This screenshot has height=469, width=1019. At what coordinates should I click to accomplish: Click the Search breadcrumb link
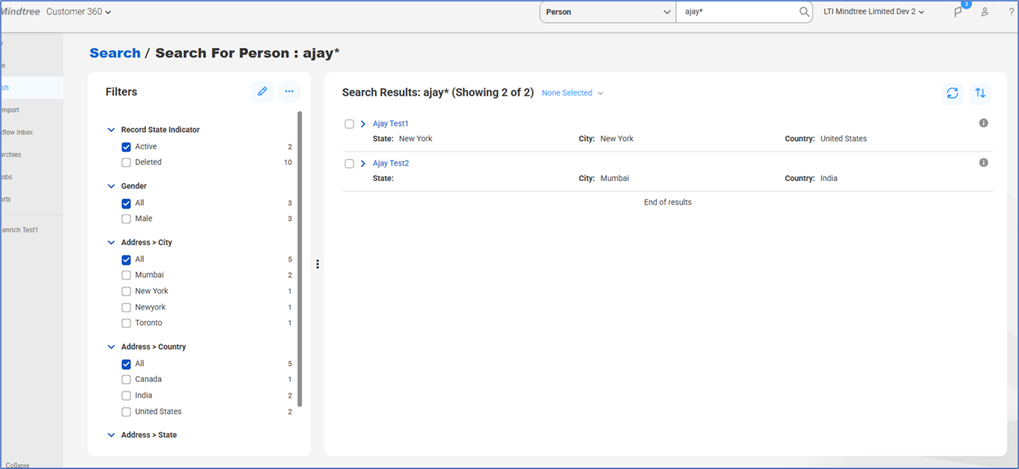click(x=115, y=53)
